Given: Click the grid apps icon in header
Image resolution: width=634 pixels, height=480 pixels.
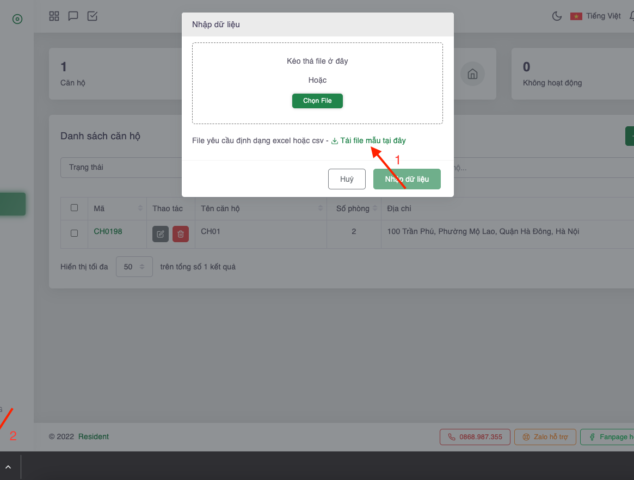Looking at the screenshot, I should click(x=55, y=16).
